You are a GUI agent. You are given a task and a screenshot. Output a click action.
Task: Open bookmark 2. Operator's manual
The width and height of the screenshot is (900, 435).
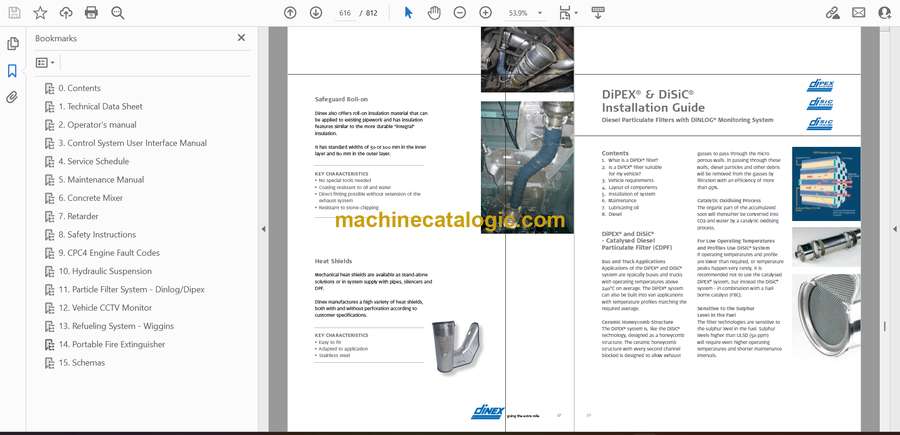tap(98, 125)
